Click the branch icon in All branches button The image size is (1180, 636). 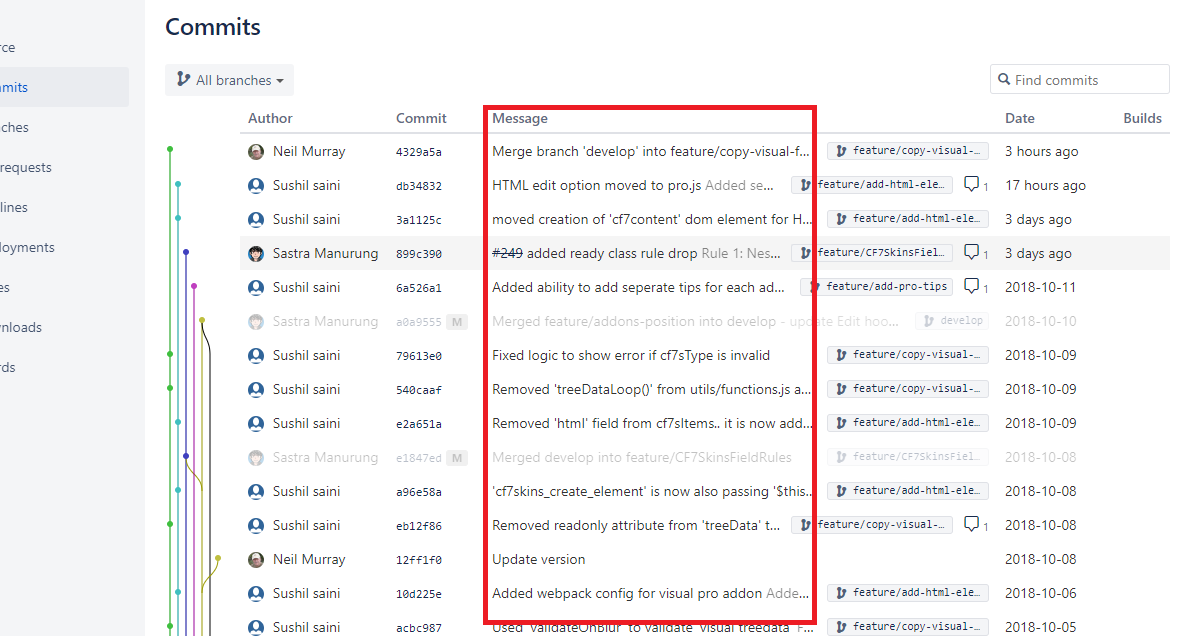pyautogui.click(x=183, y=80)
